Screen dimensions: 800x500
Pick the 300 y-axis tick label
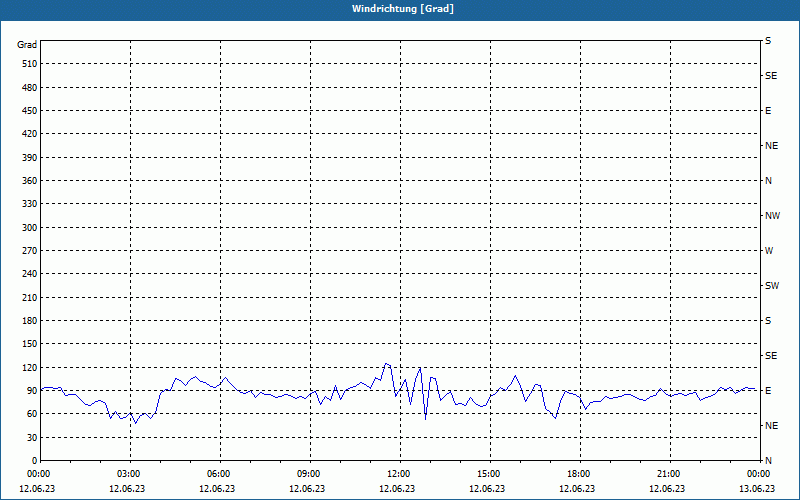pos(30,227)
